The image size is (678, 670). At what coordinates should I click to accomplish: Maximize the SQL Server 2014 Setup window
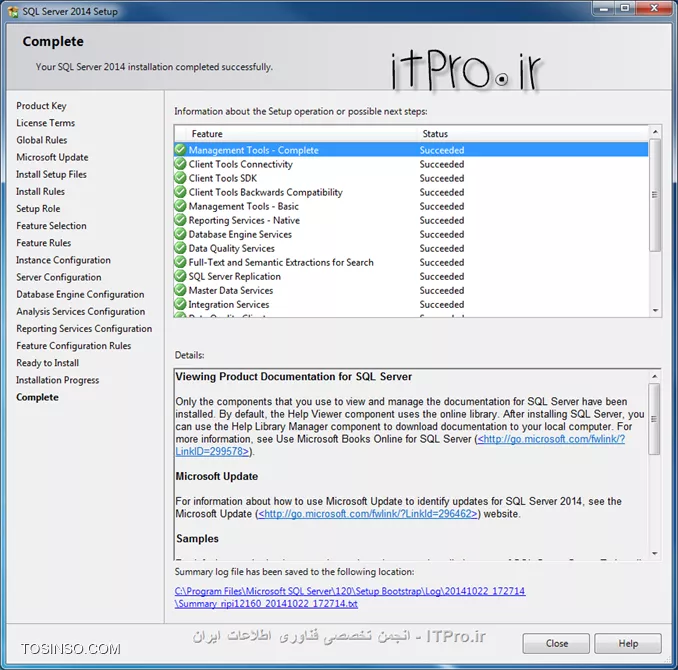coord(625,8)
